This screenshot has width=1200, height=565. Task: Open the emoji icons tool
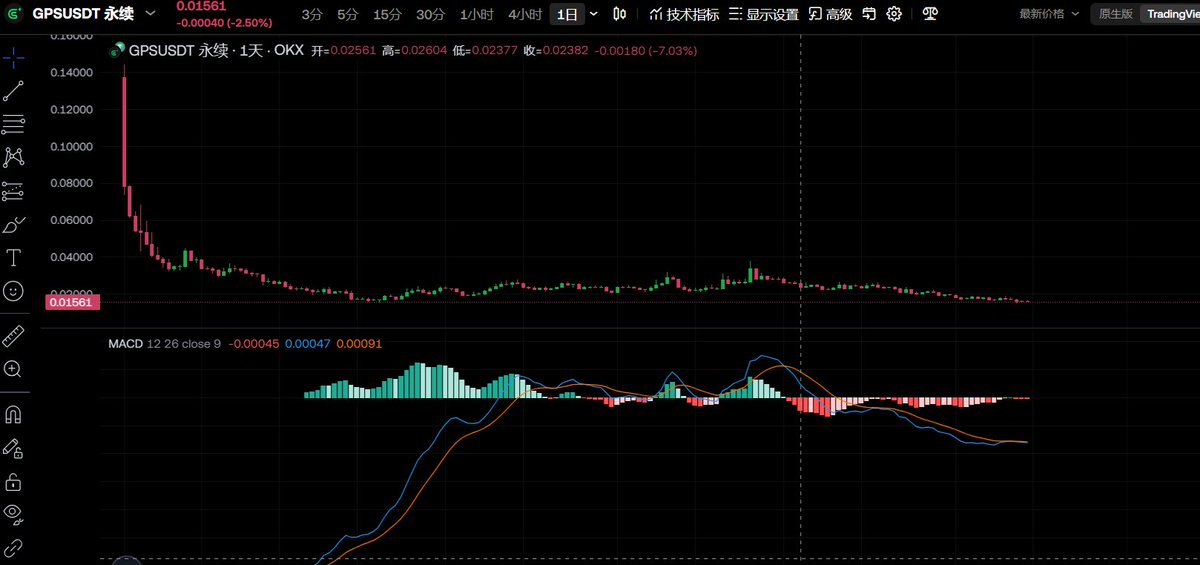tap(14, 291)
